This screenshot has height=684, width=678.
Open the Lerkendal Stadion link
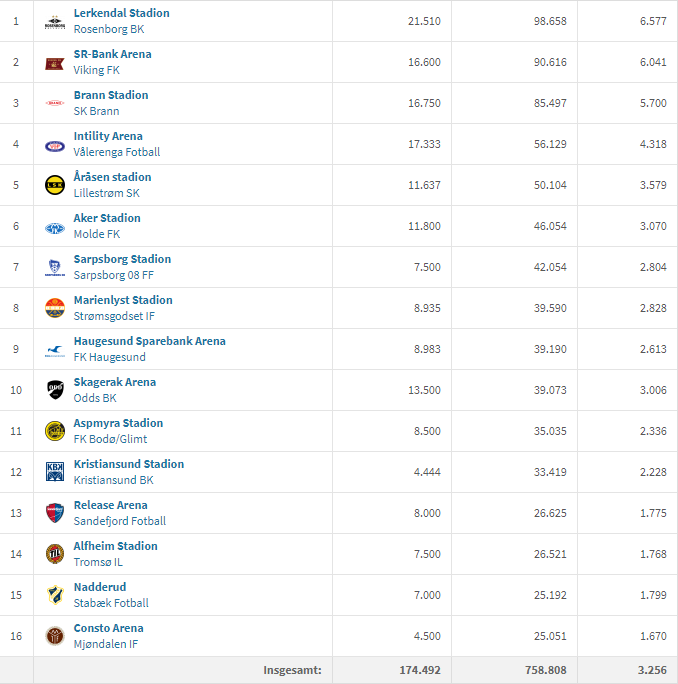[x=121, y=13]
